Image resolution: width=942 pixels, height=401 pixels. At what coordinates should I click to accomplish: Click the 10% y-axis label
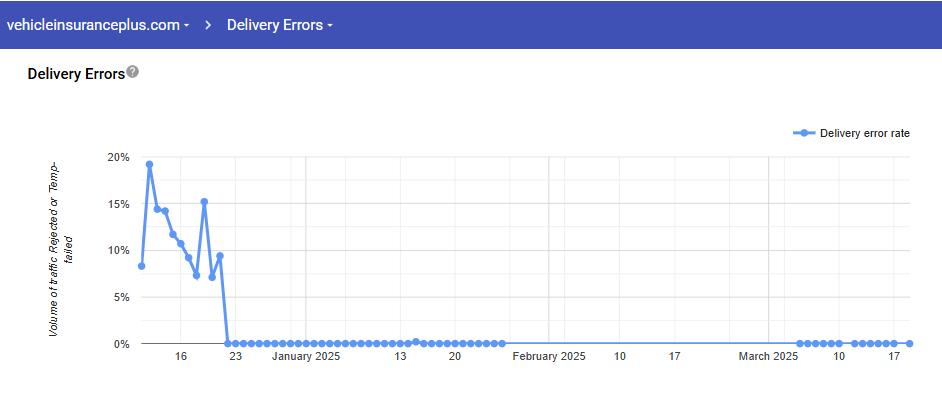pyautogui.click(x=118, y=250)
